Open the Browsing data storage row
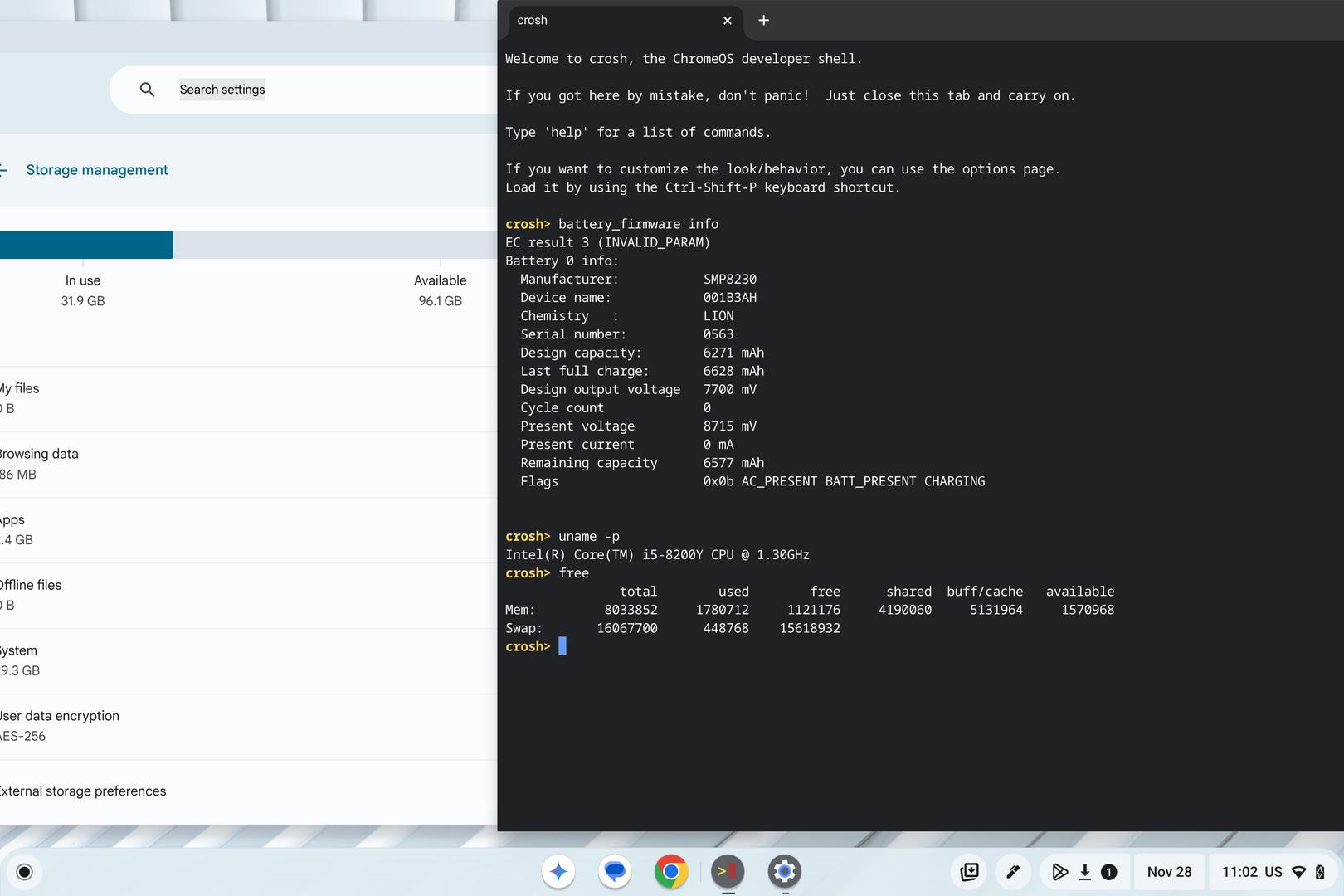The height and width of the screenshot is (896, 1344). click(248, 465)
